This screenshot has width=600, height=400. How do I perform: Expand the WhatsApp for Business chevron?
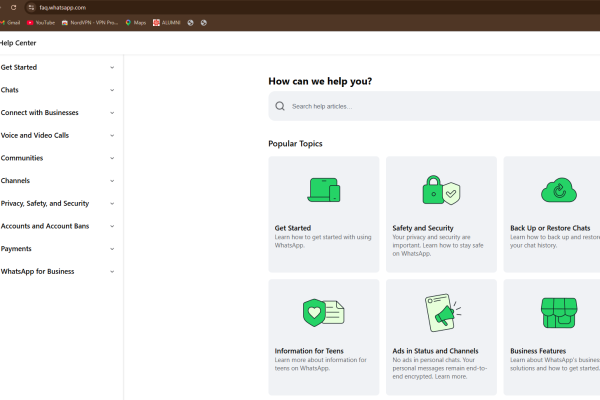click(112, 271)
